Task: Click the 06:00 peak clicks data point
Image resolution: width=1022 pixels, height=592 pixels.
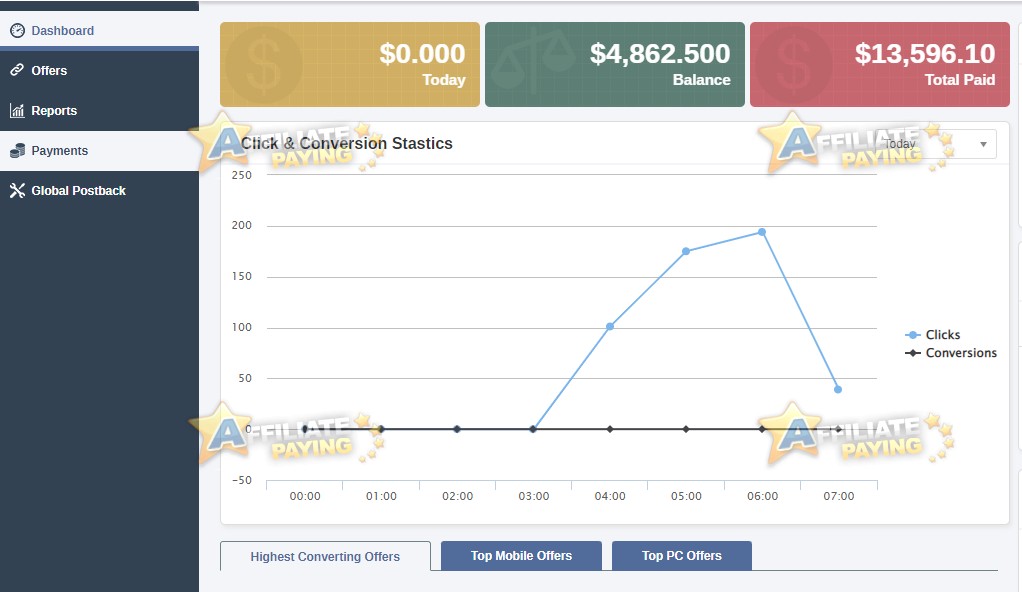Action: [x=762, y=232]
